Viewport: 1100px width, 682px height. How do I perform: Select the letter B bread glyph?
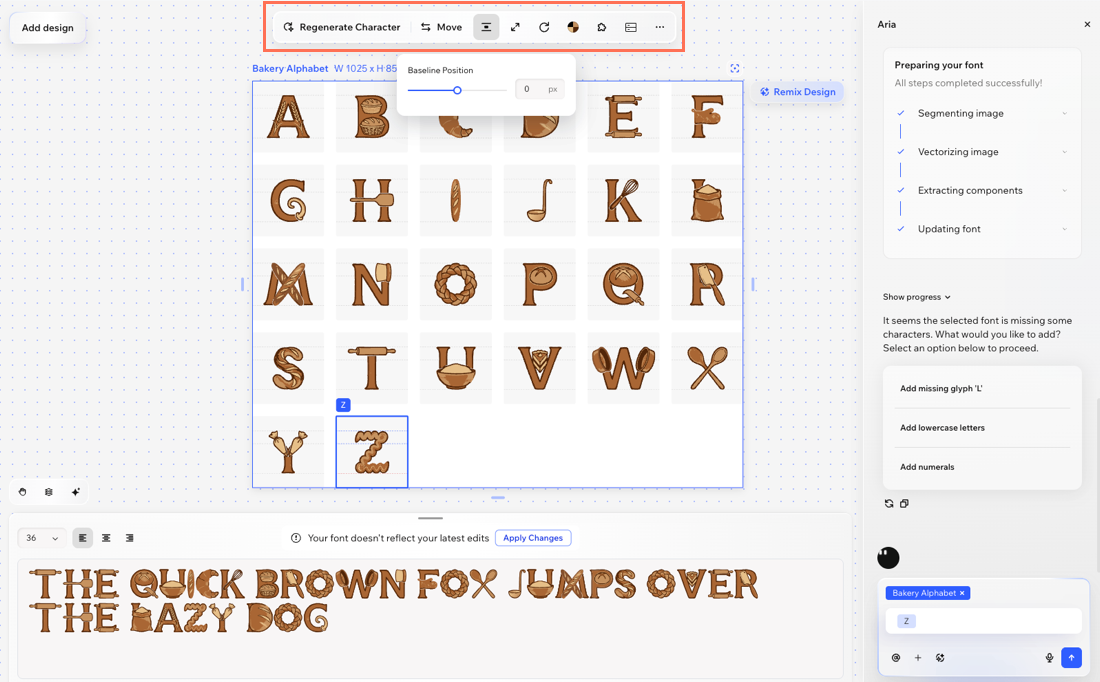372,116
